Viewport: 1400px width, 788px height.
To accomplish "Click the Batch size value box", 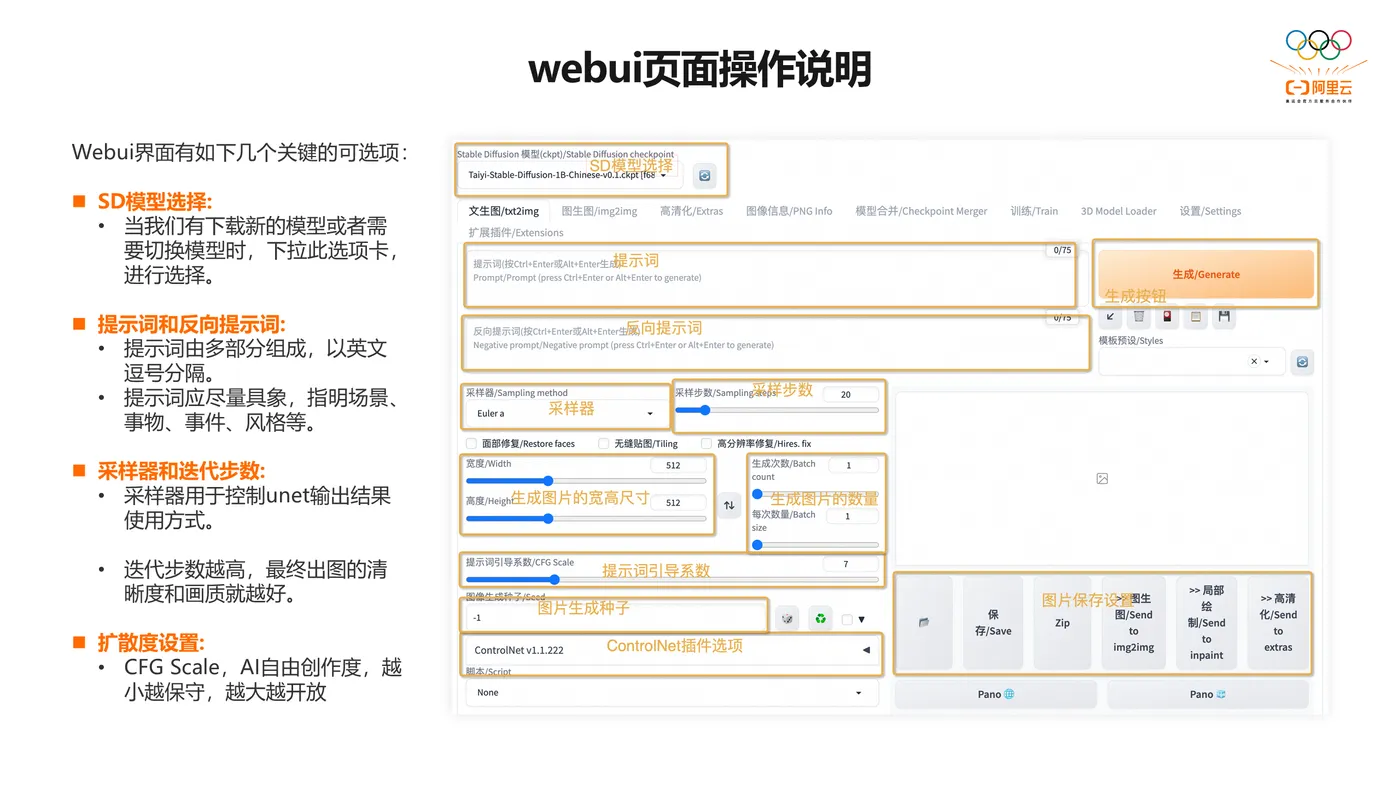I will coord(854,516).
